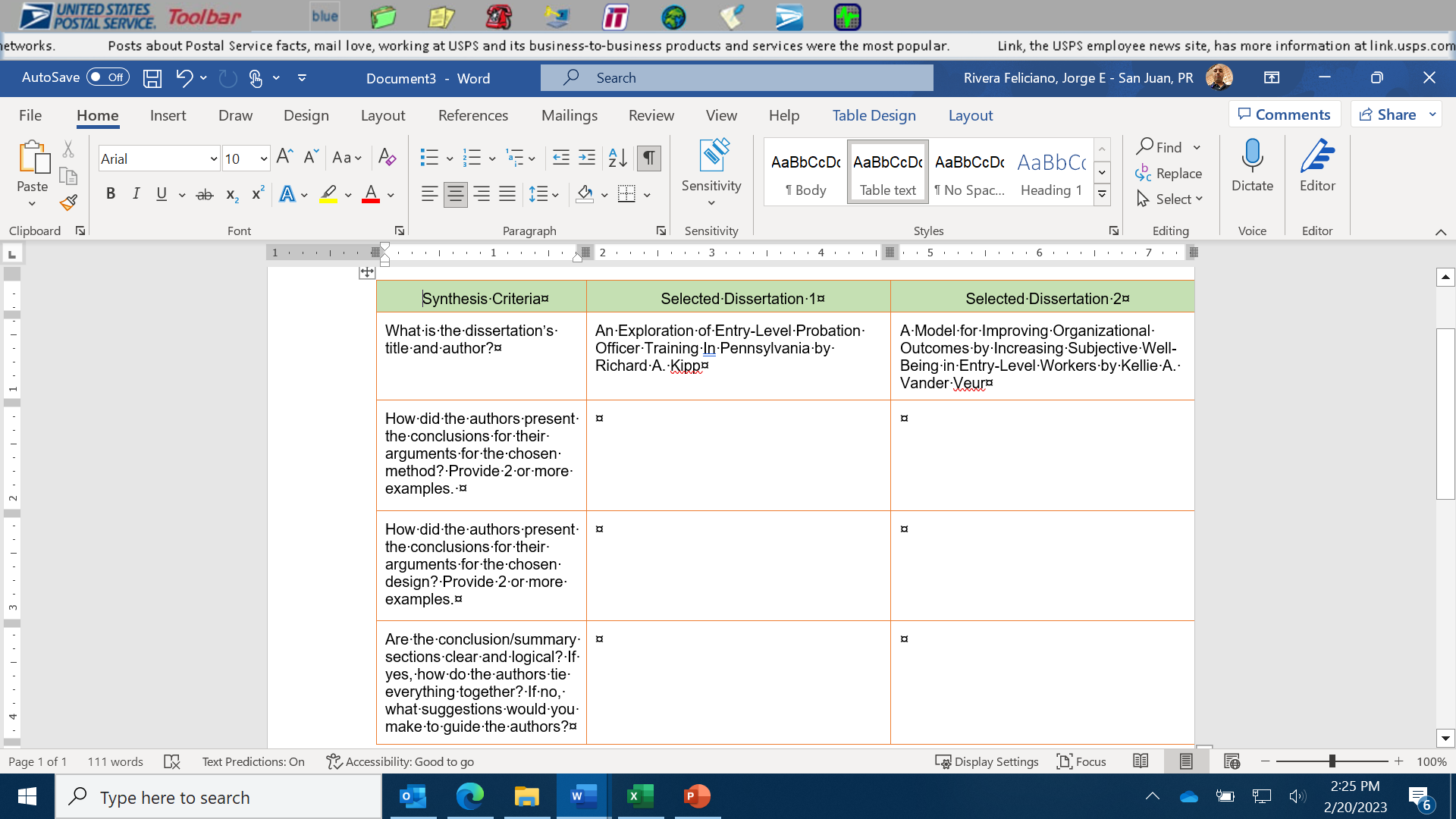Viewport: 1456px width, 819px height.
Task: Activate the Format Painter
Action: (68, 203)
